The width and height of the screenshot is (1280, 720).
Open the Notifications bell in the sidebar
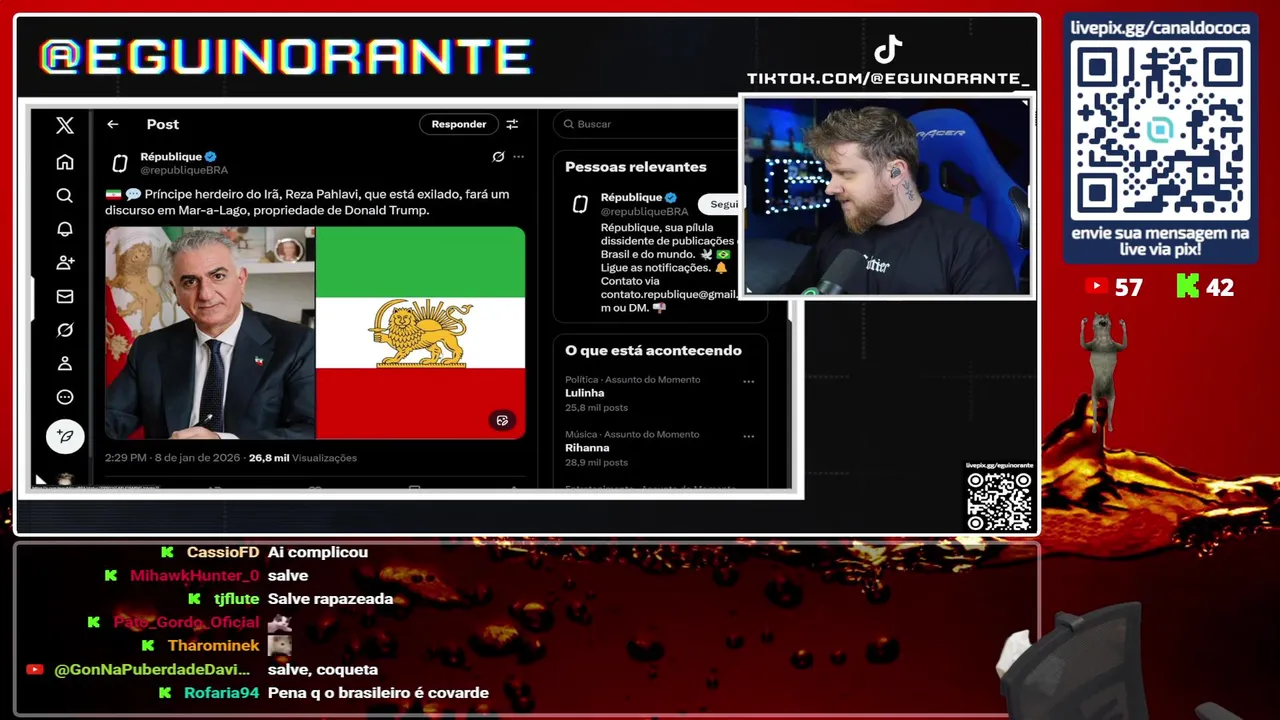65,229
